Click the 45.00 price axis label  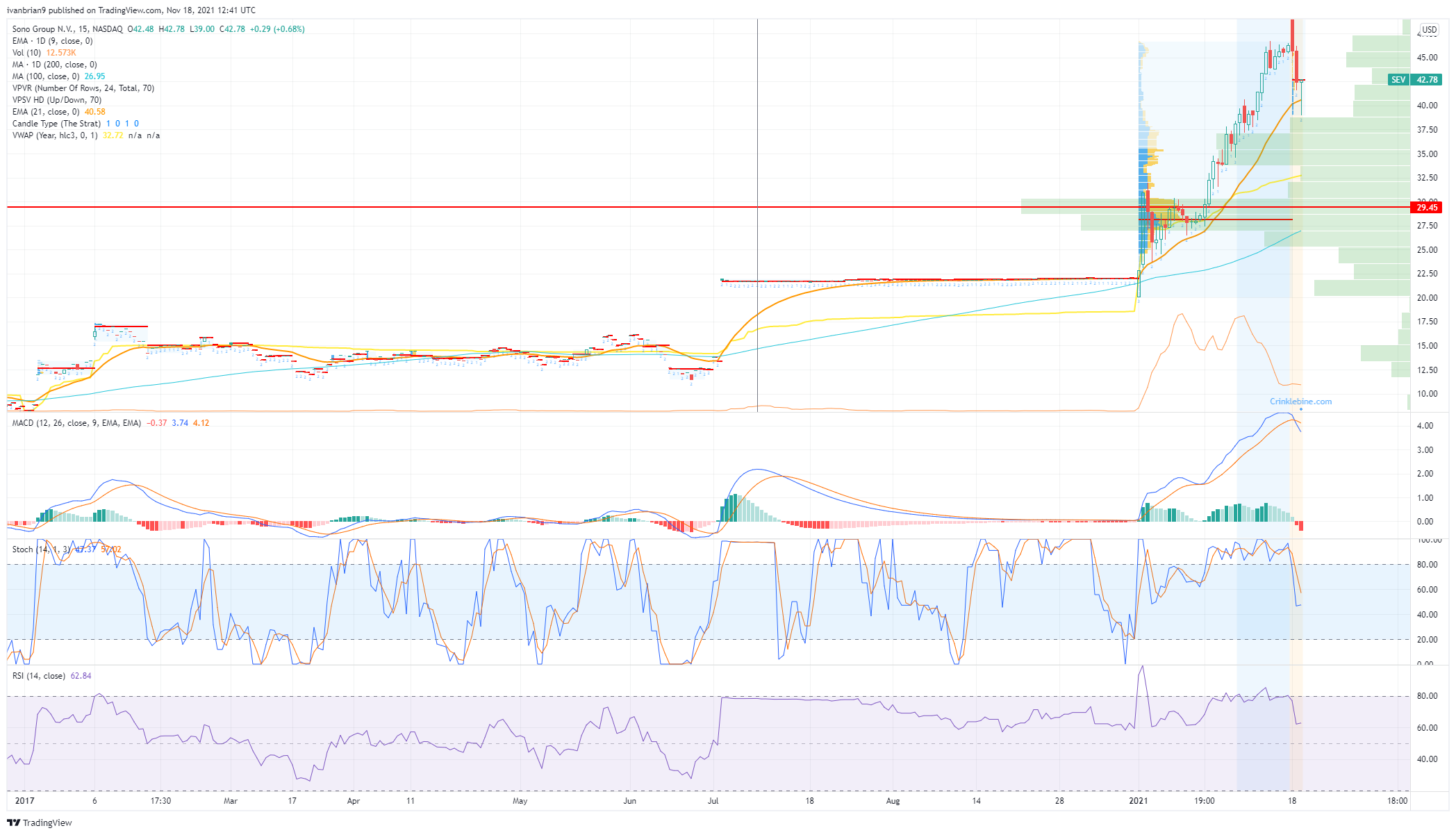[1428, 58]
